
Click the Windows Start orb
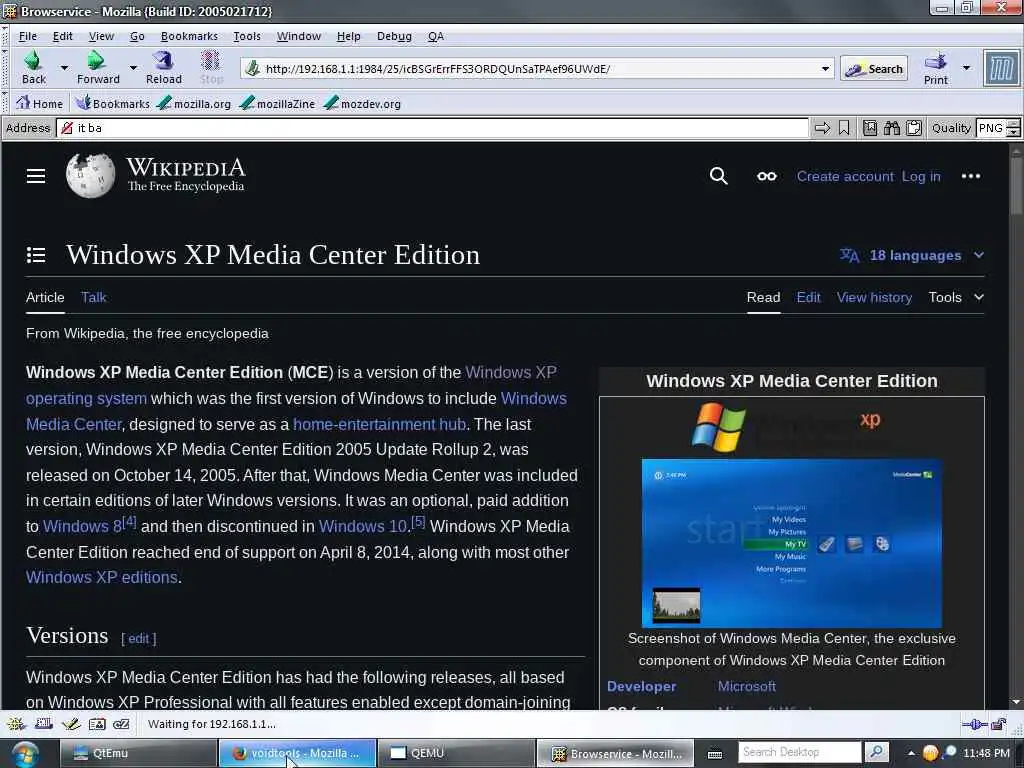[25, 753]
